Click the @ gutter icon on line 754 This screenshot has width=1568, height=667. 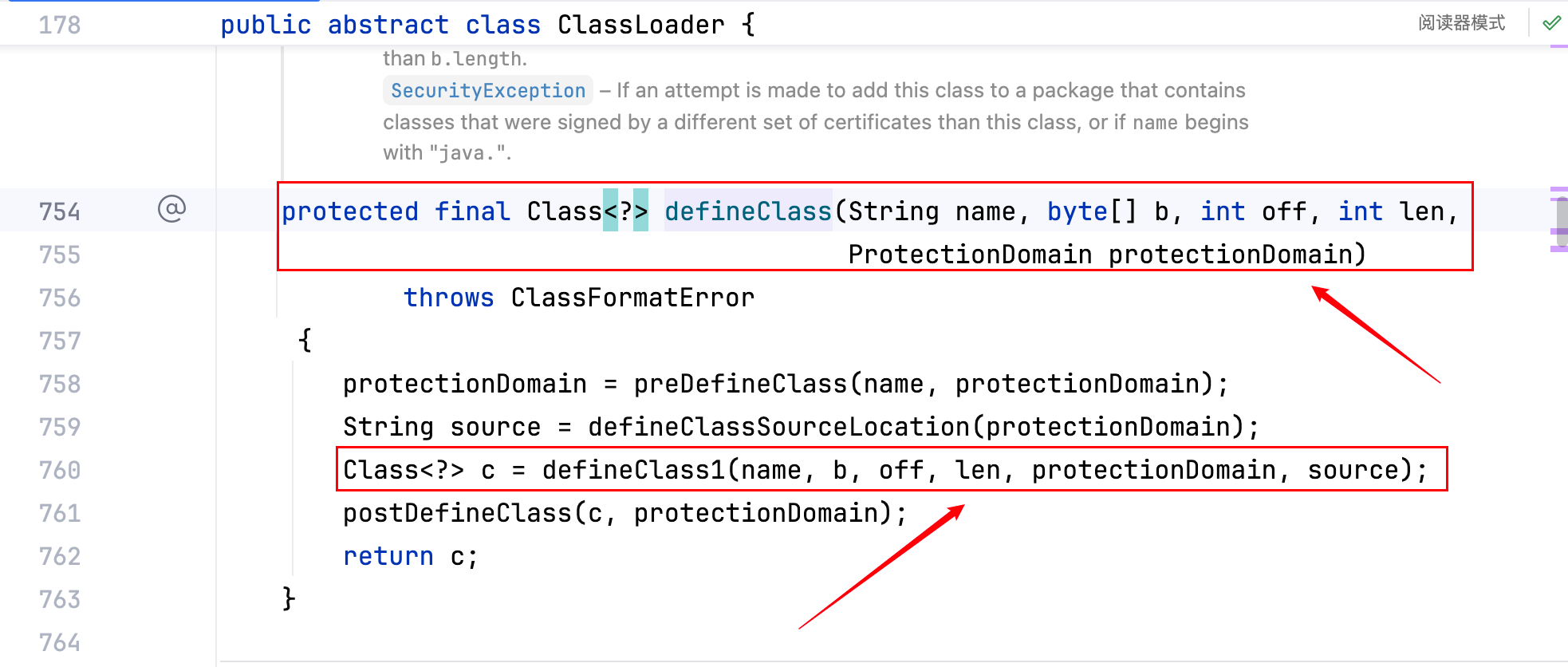(171, 209)
